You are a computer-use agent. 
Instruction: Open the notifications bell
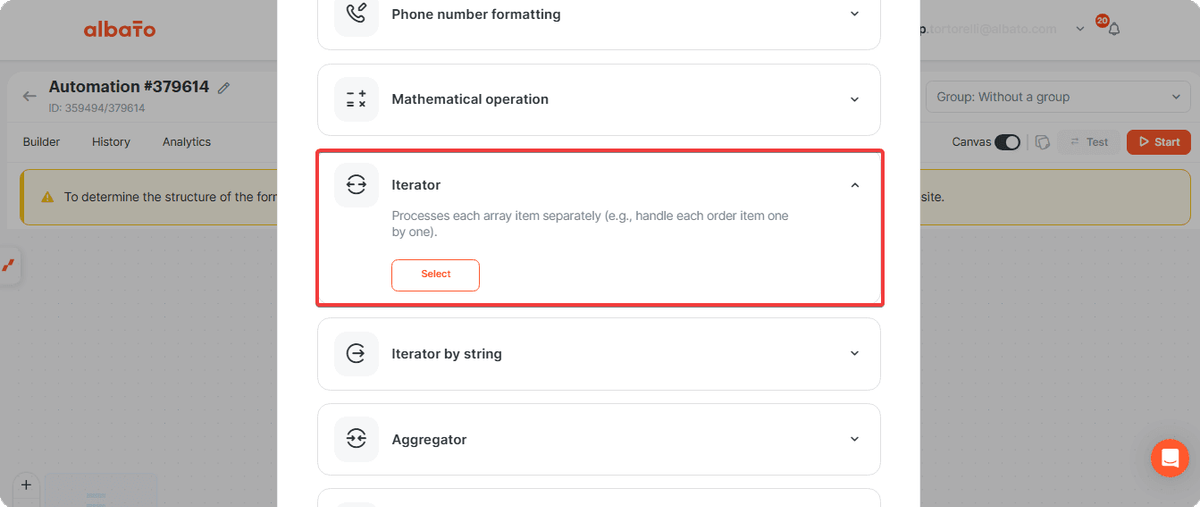(1113, 29)
